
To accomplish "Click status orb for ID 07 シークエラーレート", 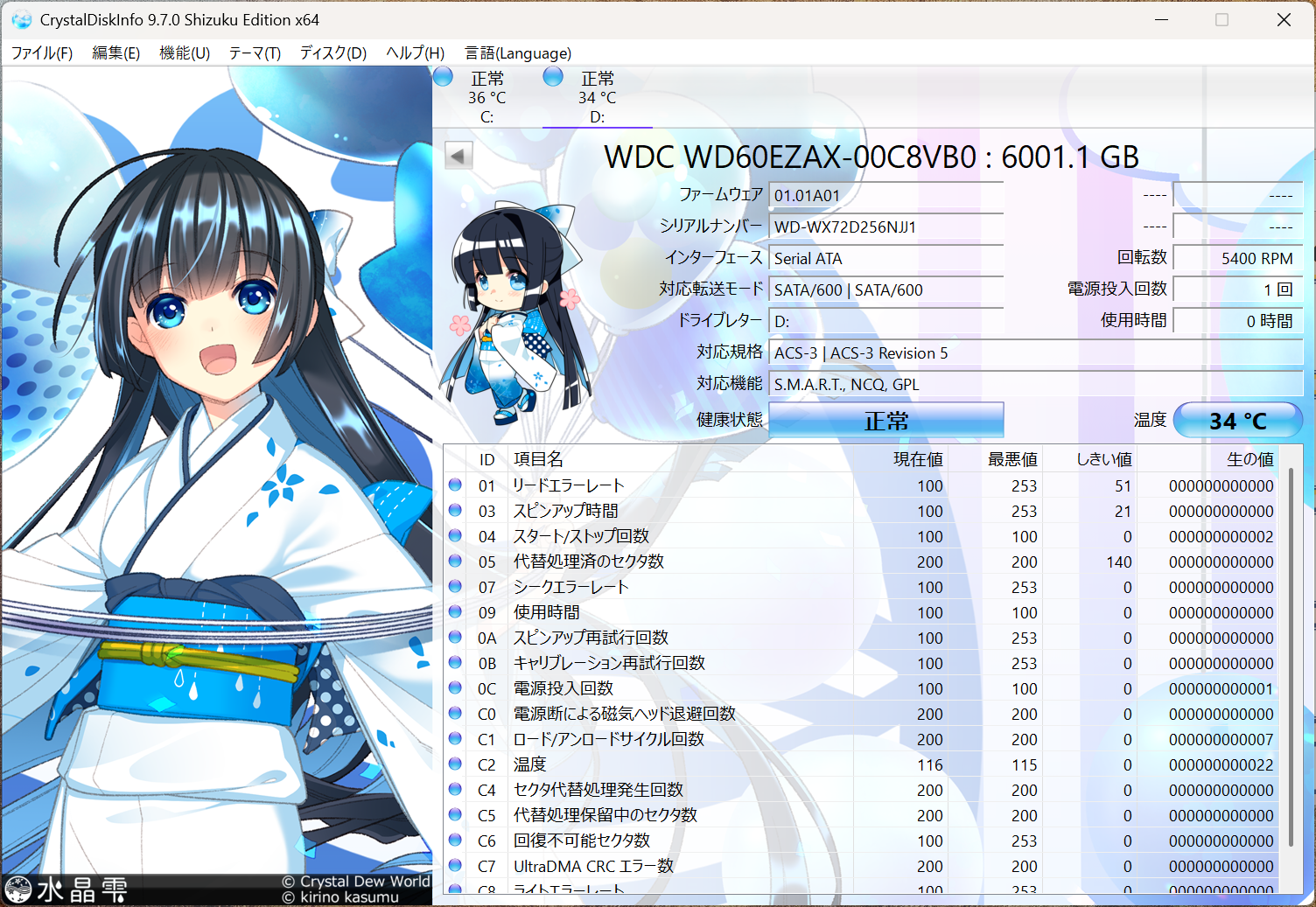I will [x=455, y=586].
